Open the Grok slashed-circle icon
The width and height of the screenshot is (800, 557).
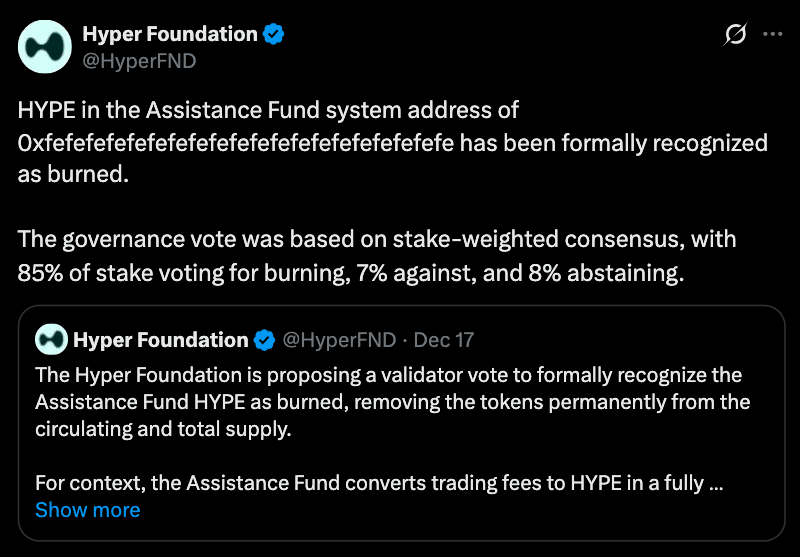click(735, 35)
